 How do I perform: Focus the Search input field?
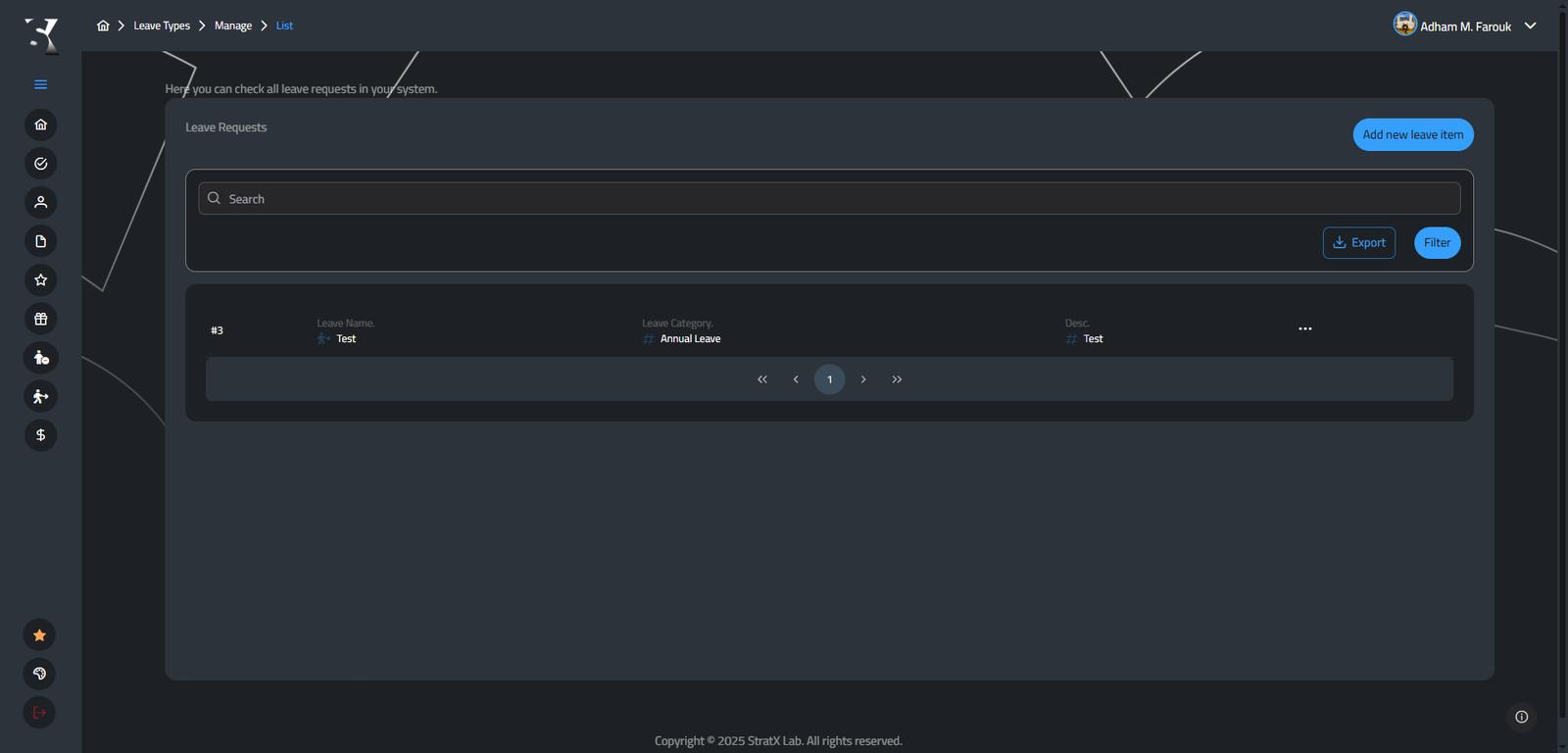829,198
